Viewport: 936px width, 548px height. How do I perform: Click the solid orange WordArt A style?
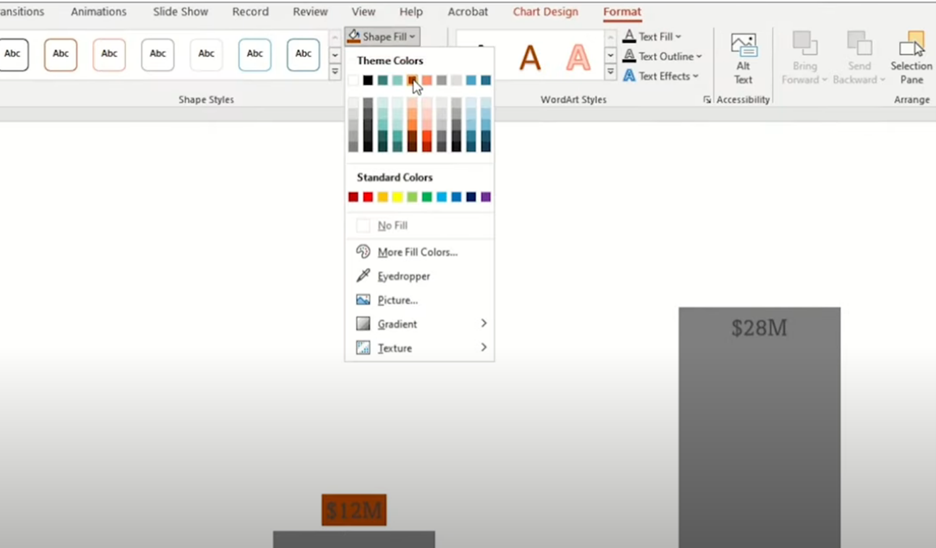[x=529, y=58]
